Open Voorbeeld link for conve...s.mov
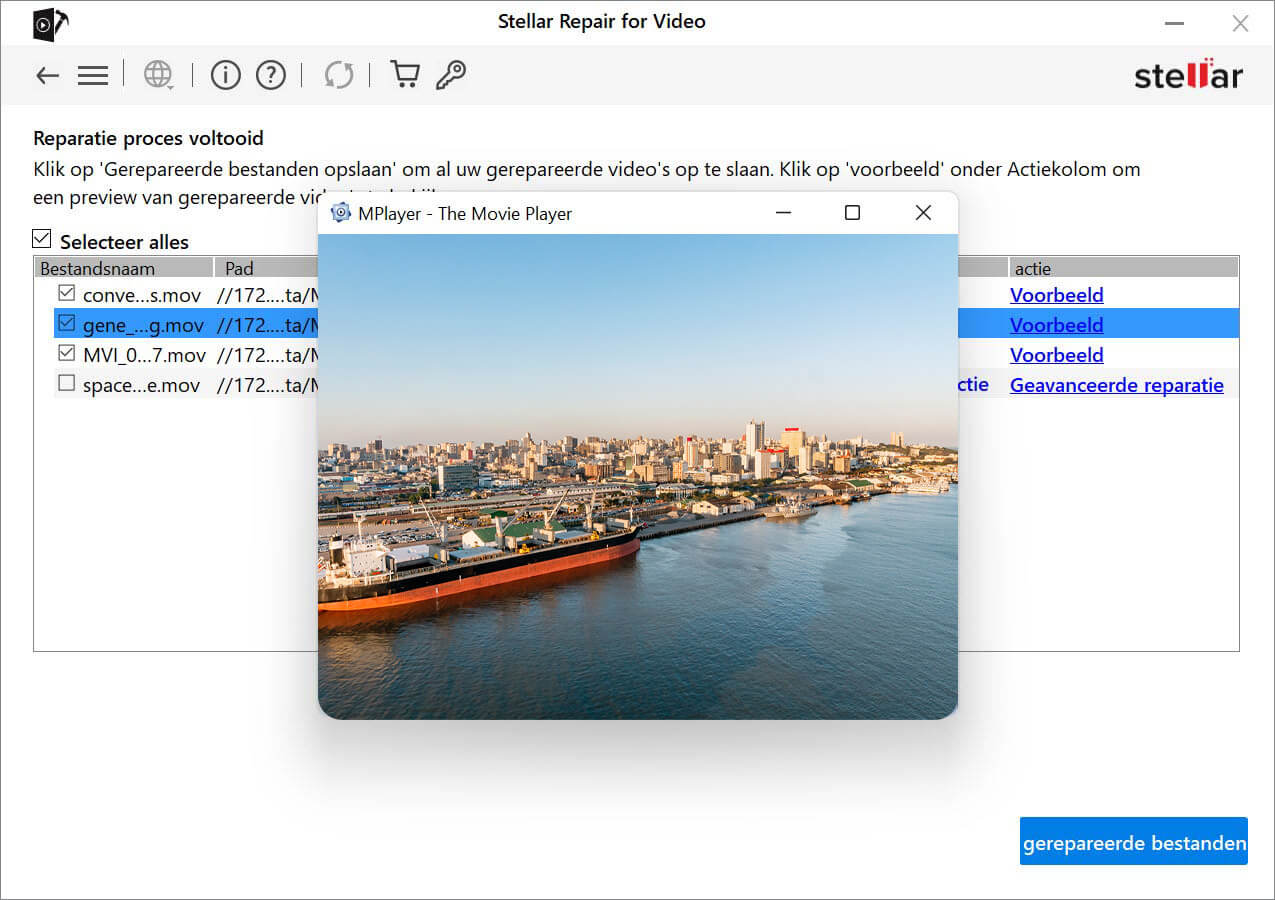The image size is (1275, 900). coord(1056,295)
